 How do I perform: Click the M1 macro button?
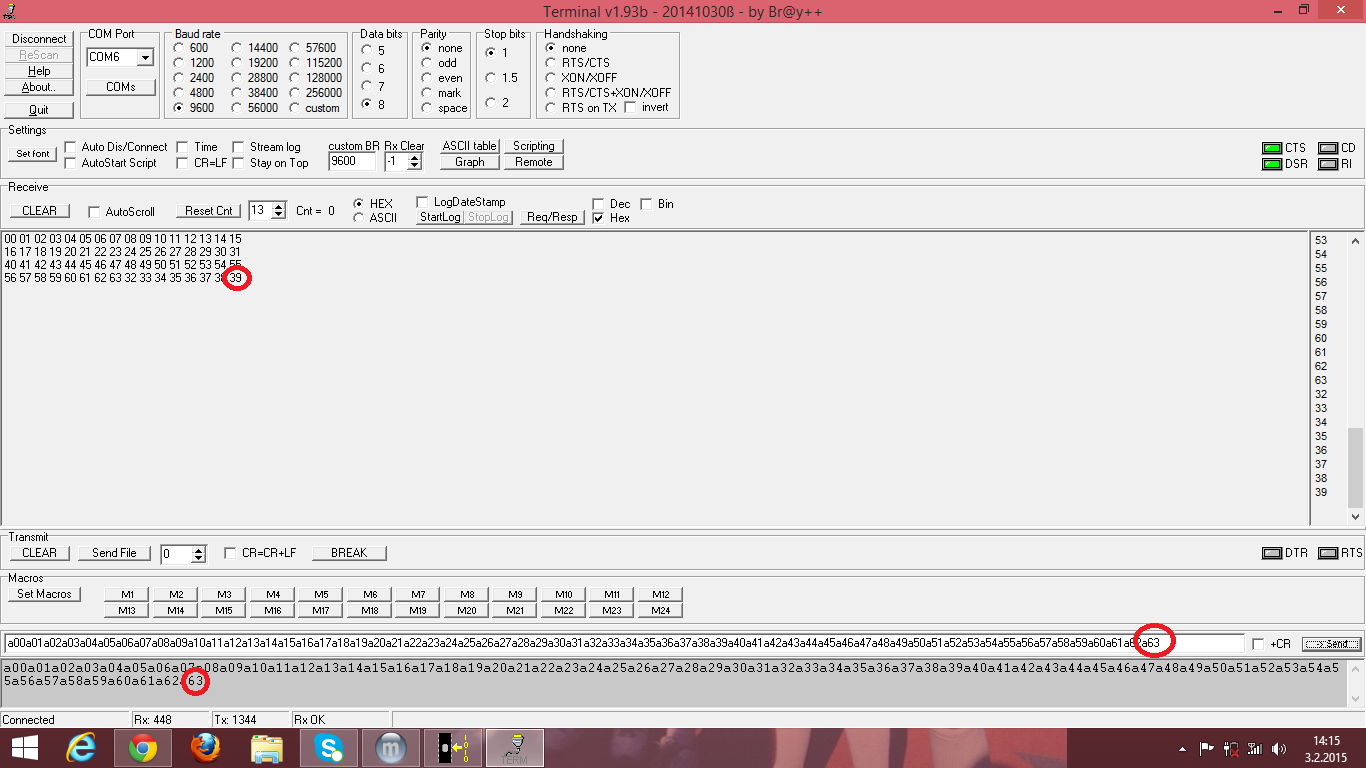(x=128, y=594)
